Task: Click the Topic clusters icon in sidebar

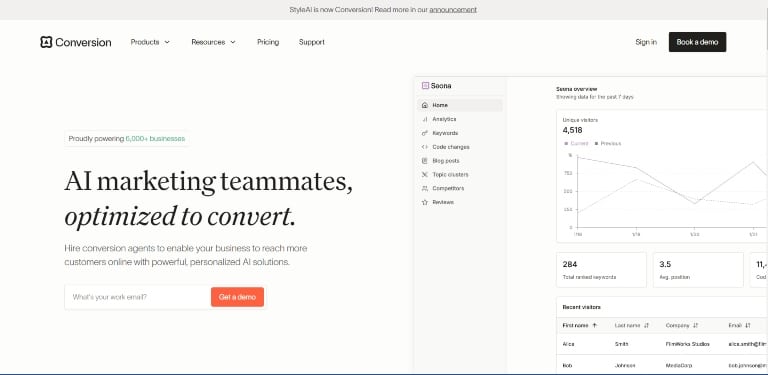Action: pyautogui.click(x=425, y=174)
